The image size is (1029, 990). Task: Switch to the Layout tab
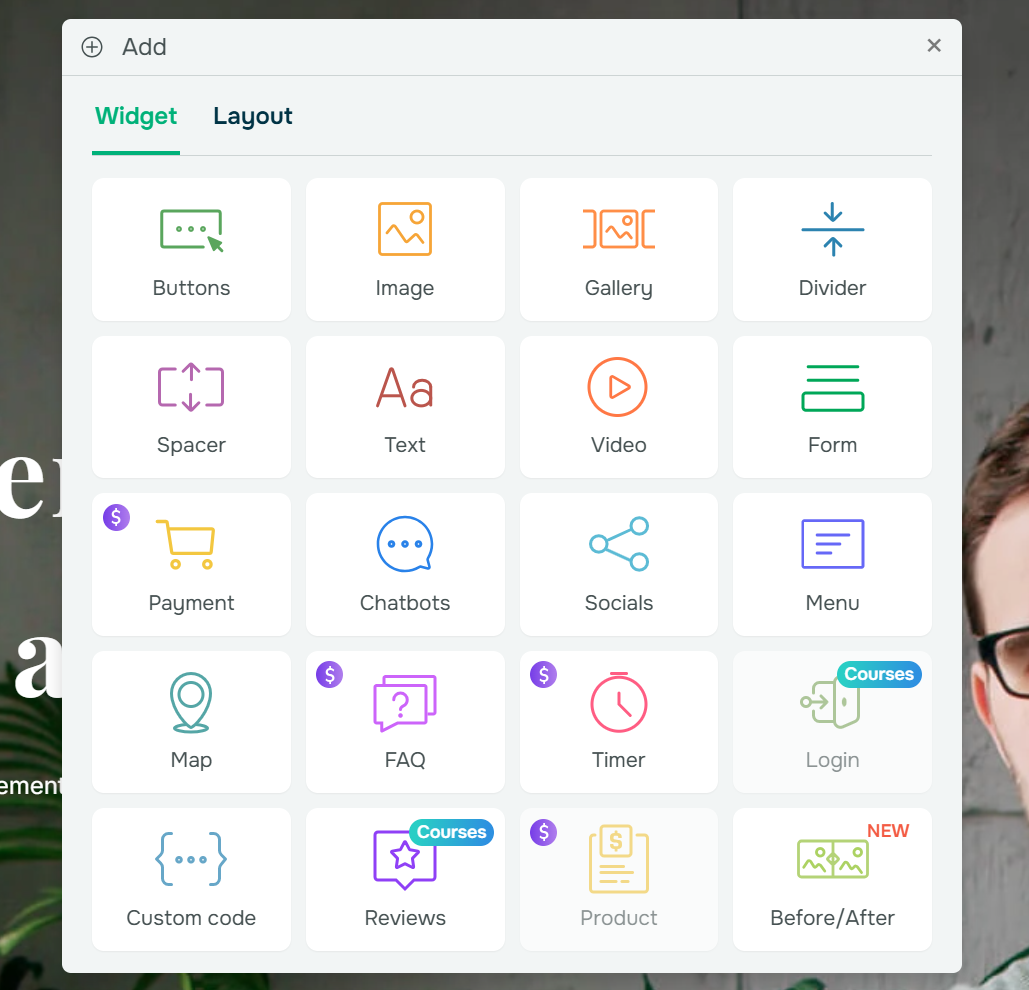click(252, 116)
